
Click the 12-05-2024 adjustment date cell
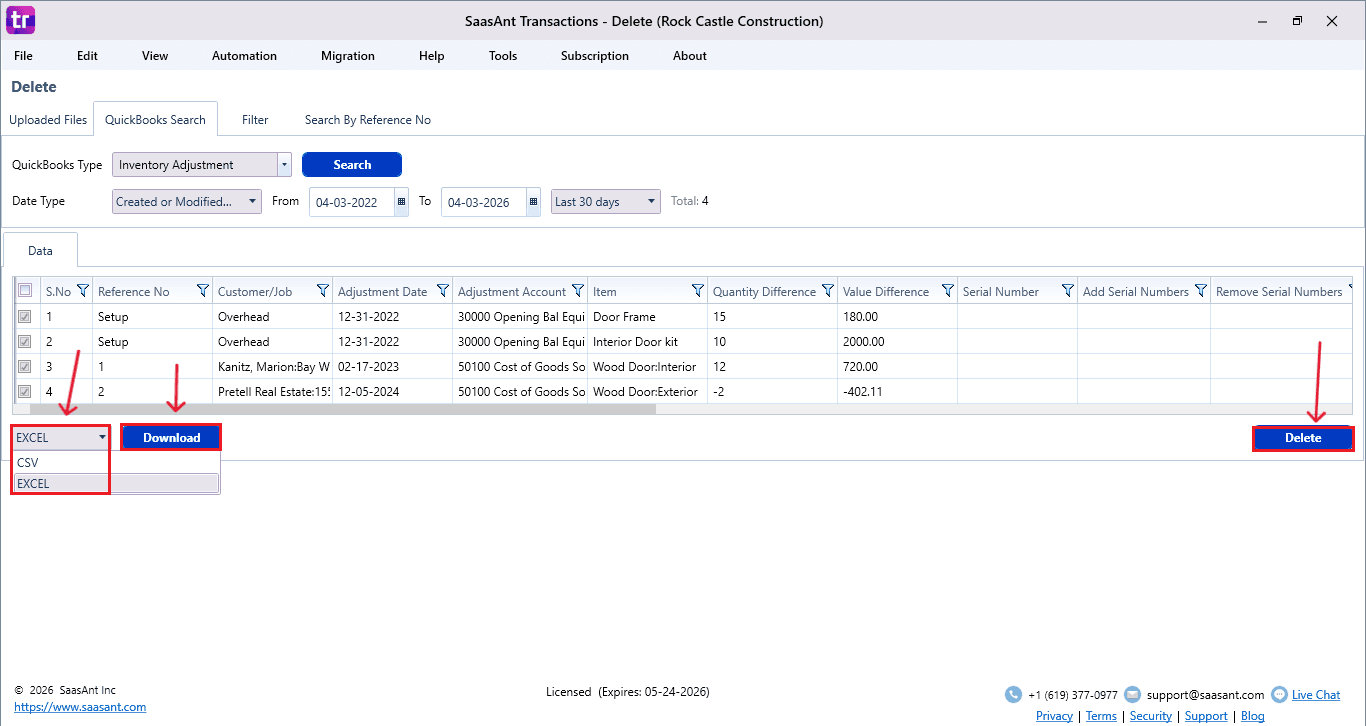[x=392, y=392]
